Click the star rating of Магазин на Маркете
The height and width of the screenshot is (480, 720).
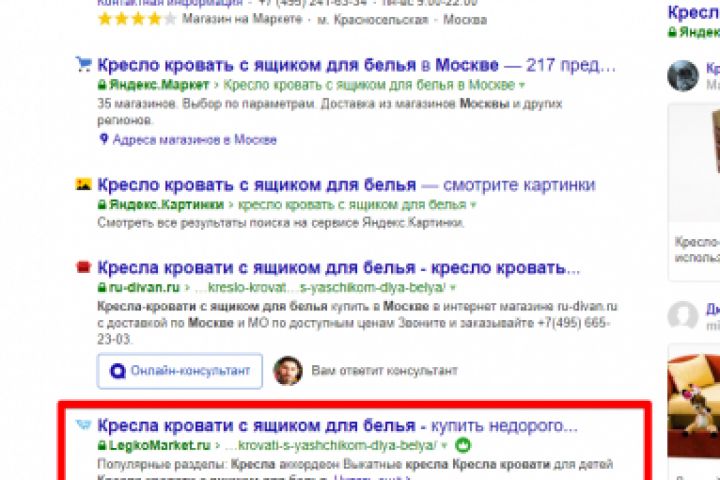click(137, 19)
